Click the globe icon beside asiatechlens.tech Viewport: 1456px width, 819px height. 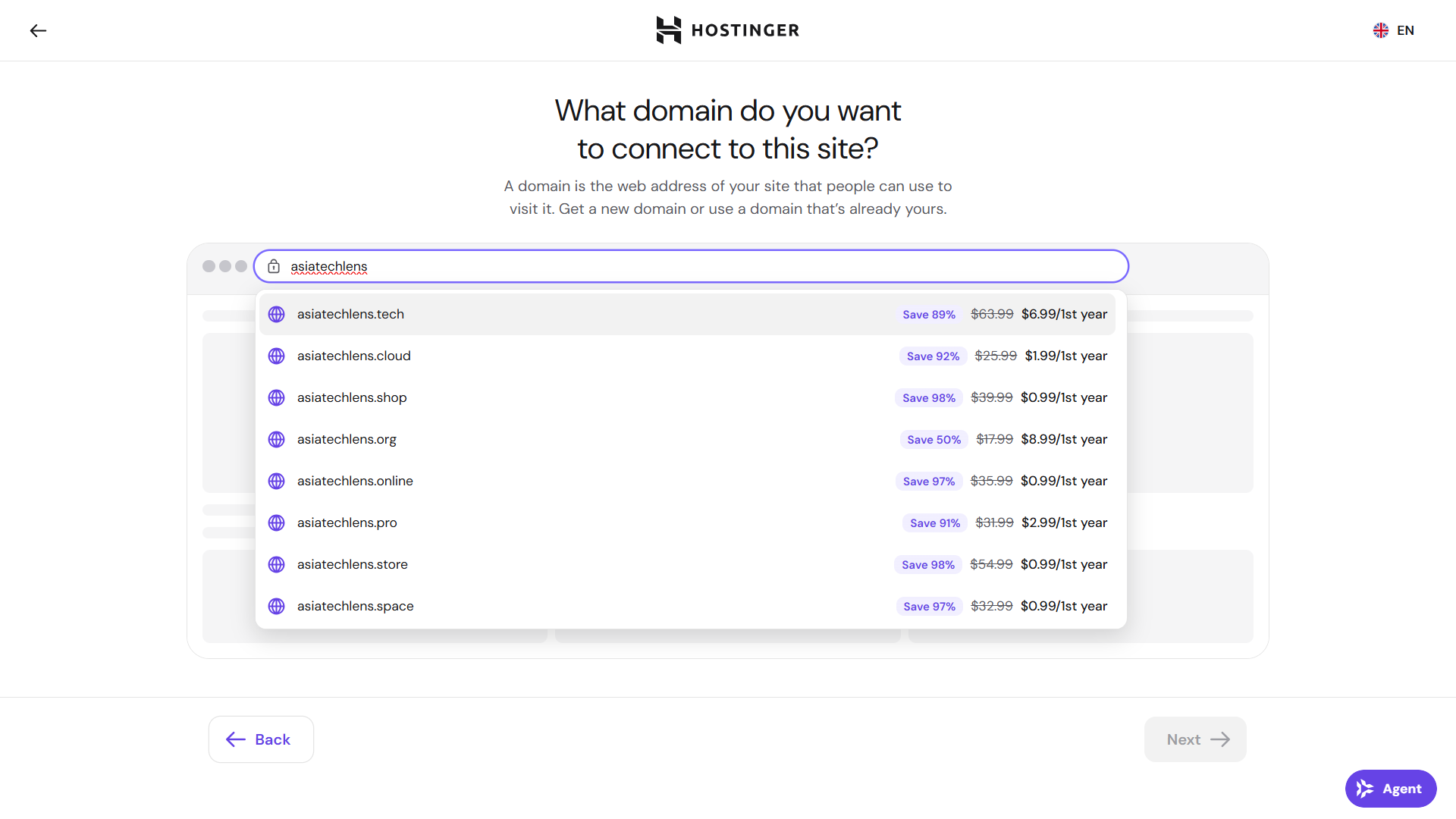coord(277,314)
